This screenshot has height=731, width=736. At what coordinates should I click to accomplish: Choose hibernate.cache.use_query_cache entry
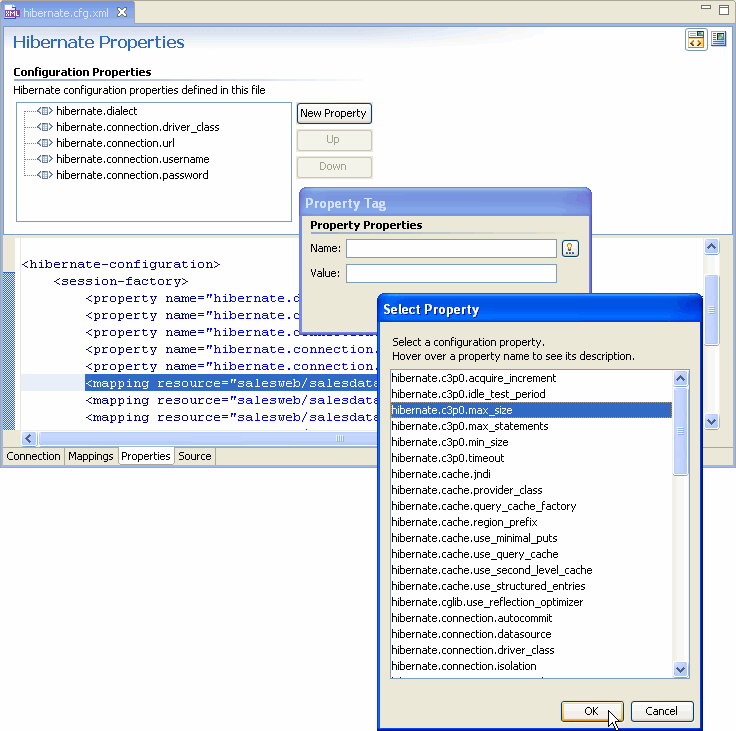[531, 554]
